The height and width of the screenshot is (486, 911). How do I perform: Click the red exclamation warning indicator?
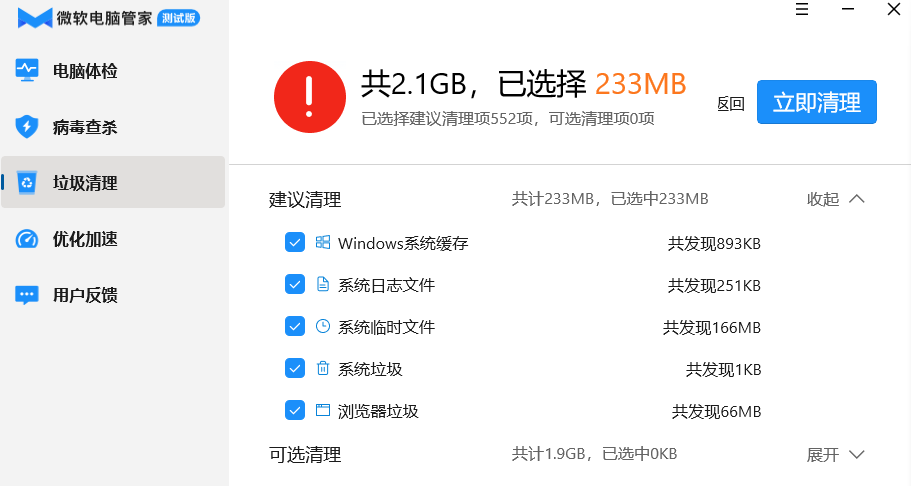point(309,96)
